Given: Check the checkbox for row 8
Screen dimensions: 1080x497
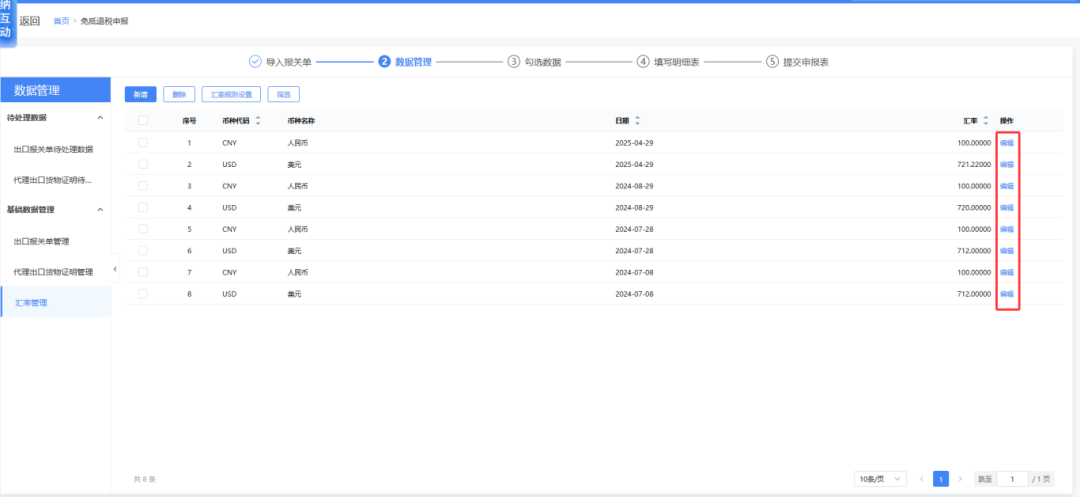Looking at the screenshot, I should 143,293.
